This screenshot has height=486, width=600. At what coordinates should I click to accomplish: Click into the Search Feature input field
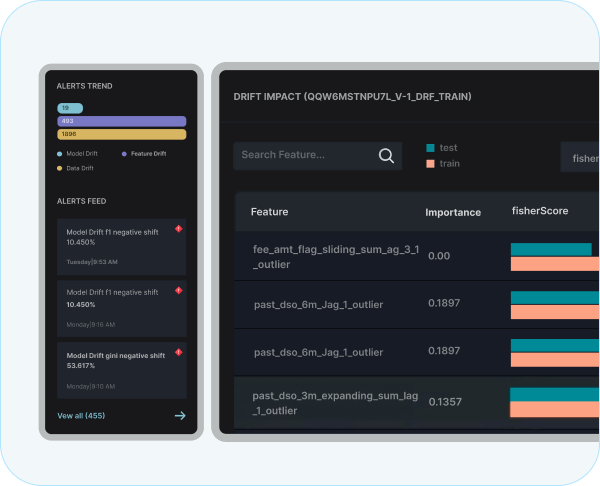300,155
